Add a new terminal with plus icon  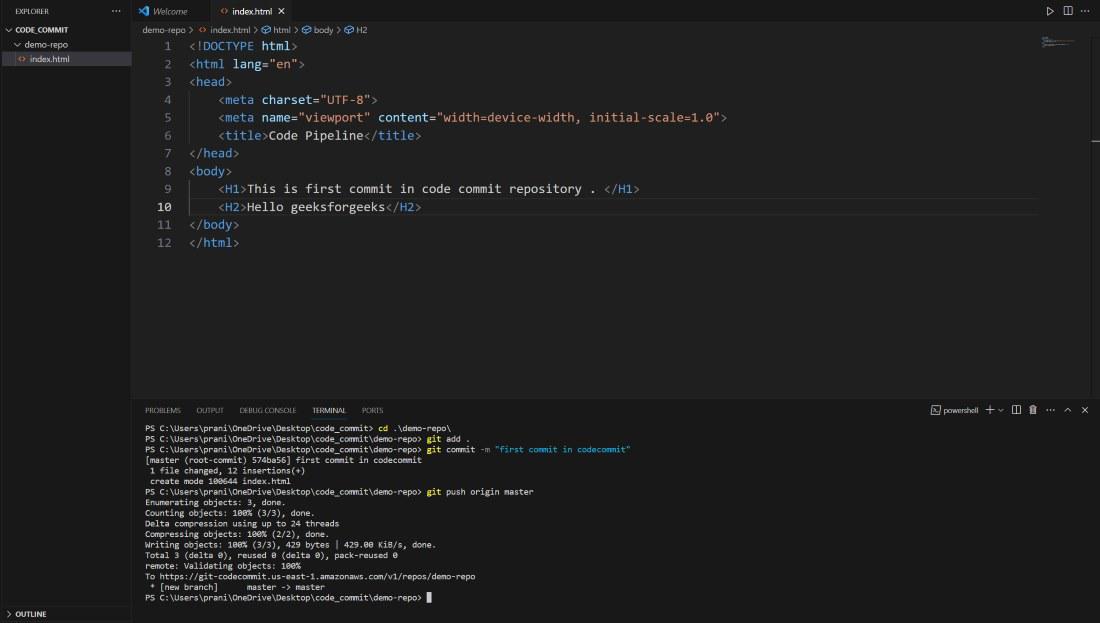pos(989,410)
